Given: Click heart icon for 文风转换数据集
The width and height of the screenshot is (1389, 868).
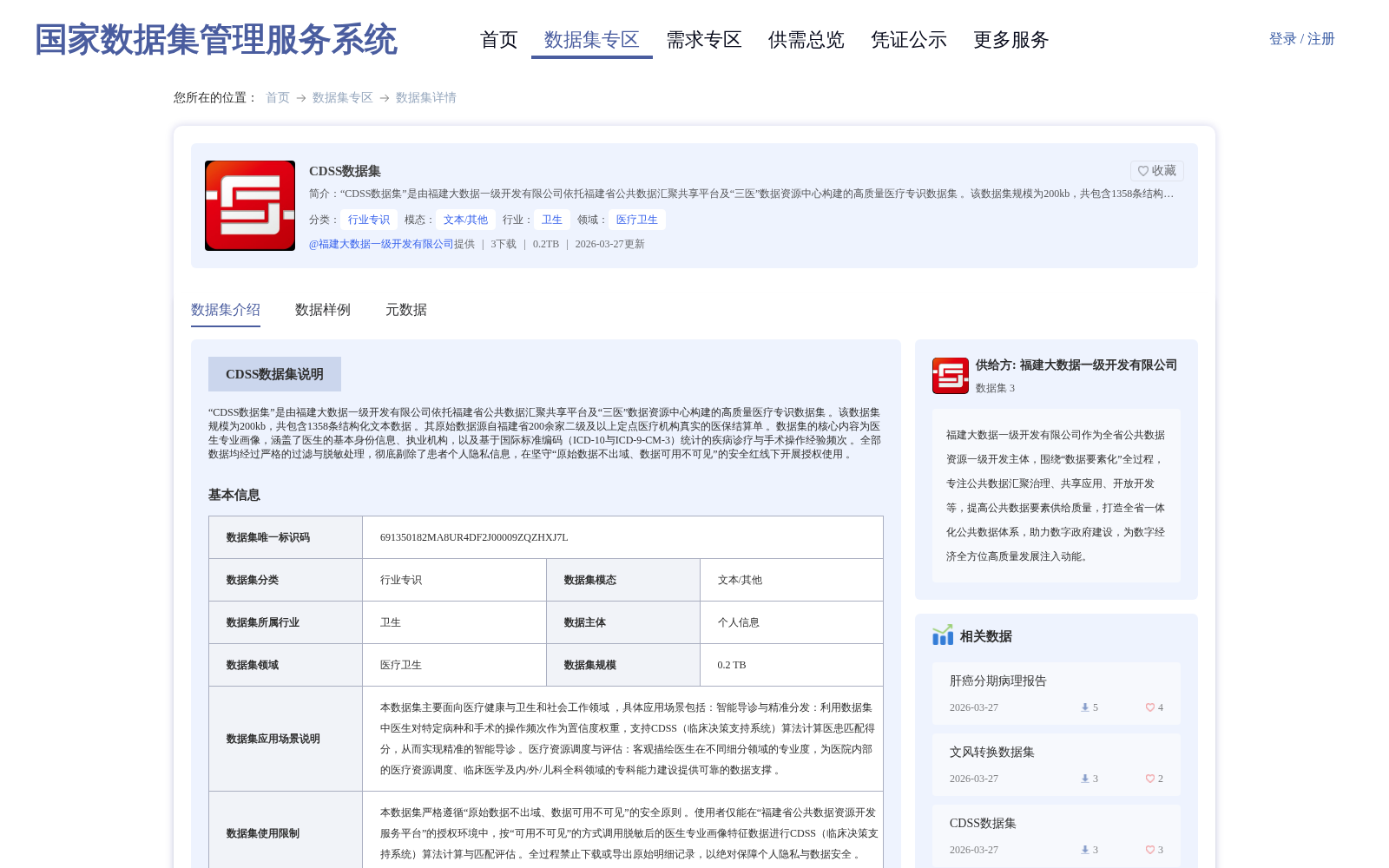Looking at the screenshot, I should pyautogui.click(x=1150, y=779).
